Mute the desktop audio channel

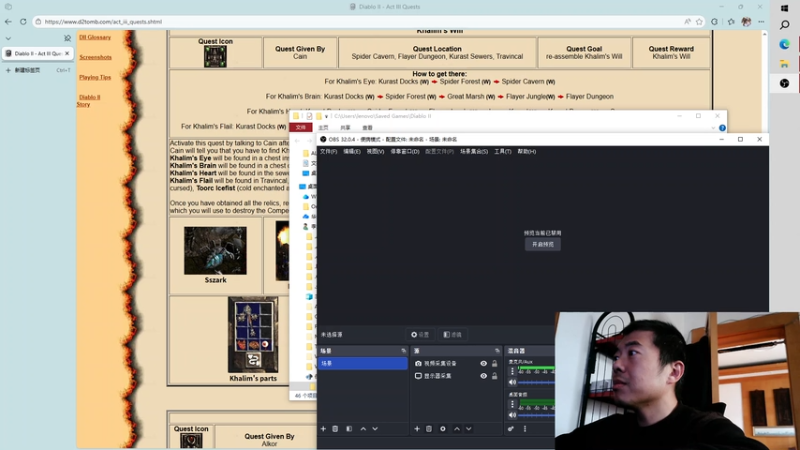[x=512, y=415]
